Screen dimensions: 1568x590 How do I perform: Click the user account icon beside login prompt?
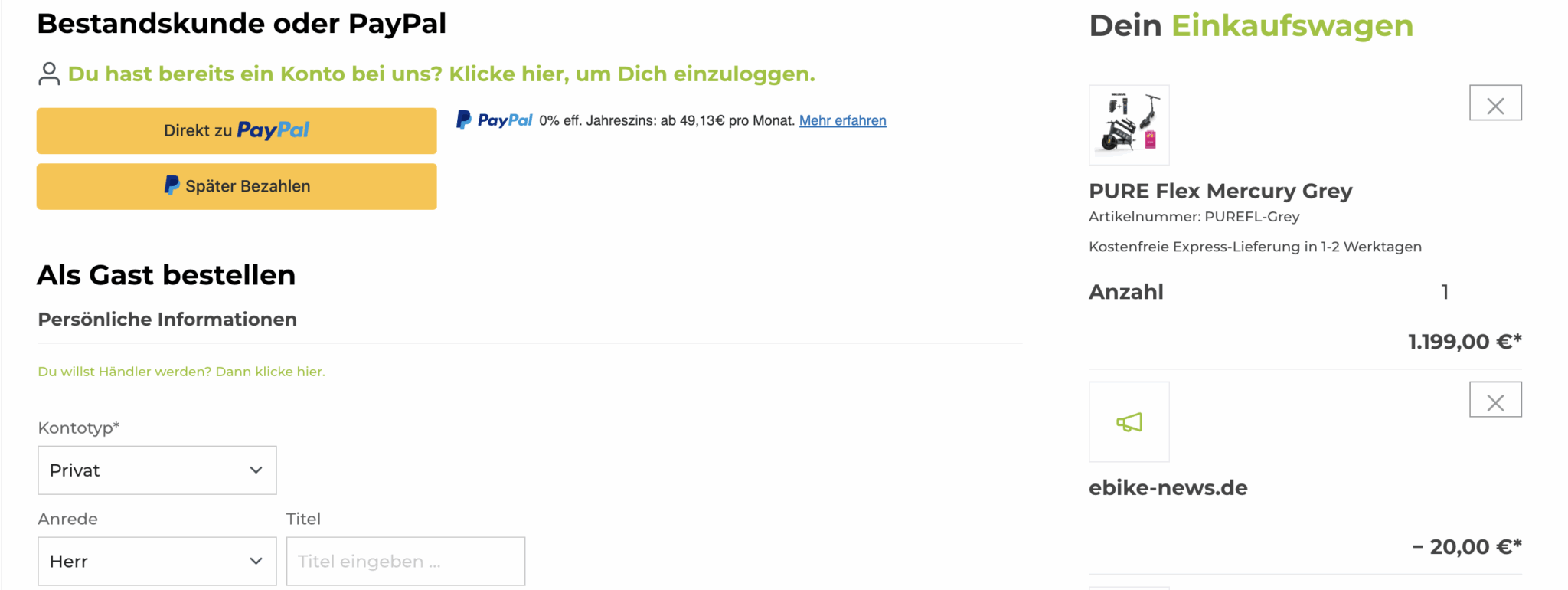click(49, 74)
